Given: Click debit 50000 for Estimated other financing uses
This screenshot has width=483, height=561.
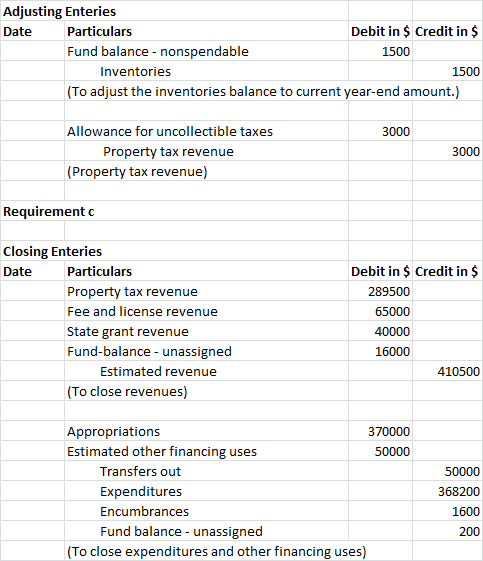Looking at the screenshot, I should (x=392, y=452).
